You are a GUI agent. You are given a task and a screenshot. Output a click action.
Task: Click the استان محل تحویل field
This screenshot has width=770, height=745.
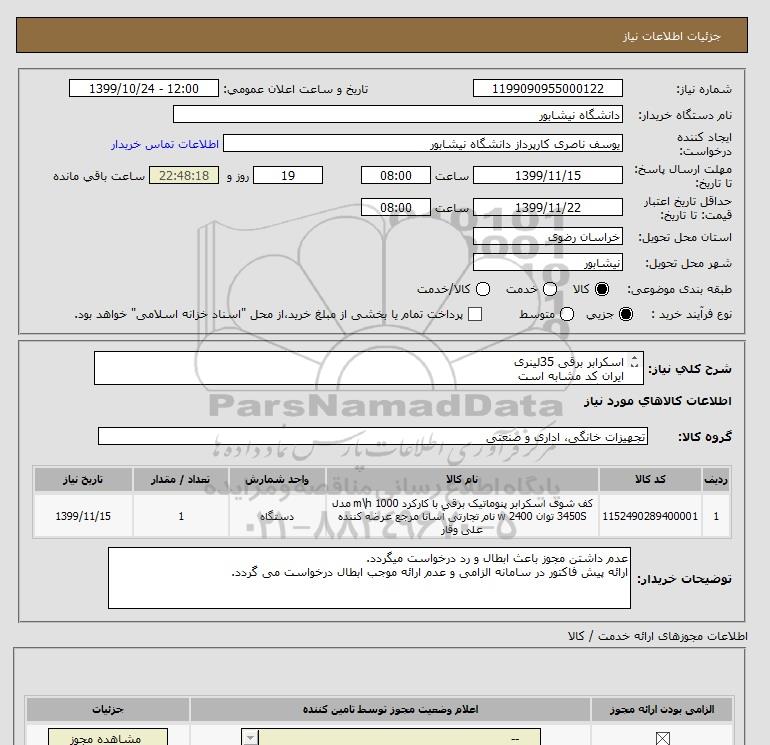pyautogui.click(x=548, y=237)
